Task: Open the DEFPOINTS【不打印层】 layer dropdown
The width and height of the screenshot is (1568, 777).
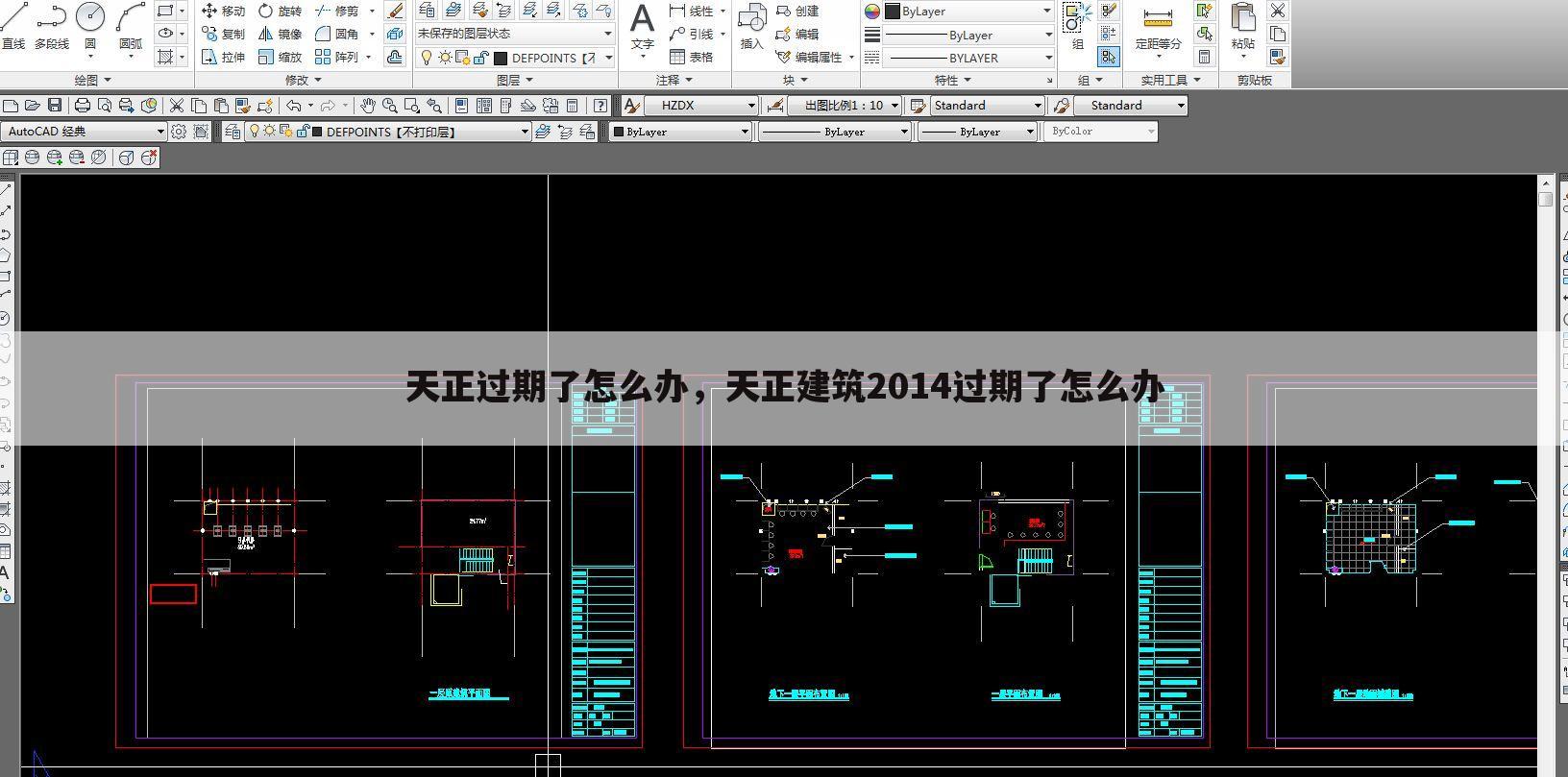Action: [x=388, y=132]
